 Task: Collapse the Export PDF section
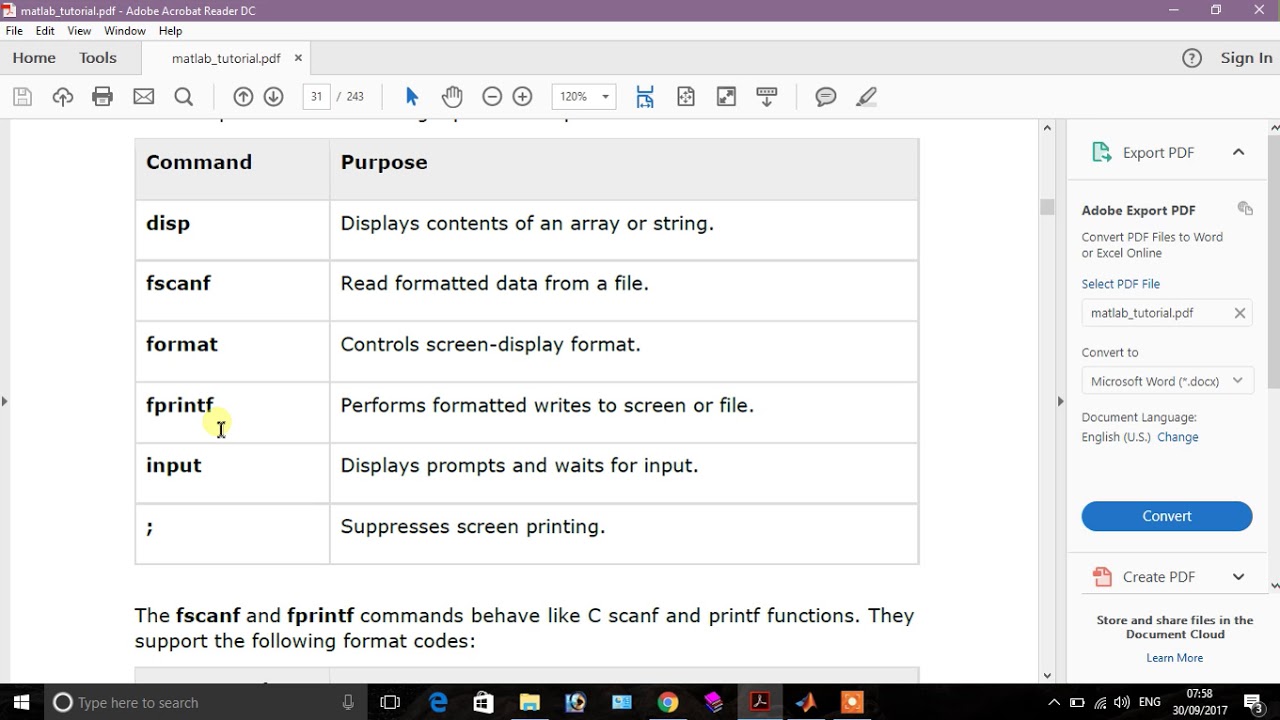click(1238, 152)
